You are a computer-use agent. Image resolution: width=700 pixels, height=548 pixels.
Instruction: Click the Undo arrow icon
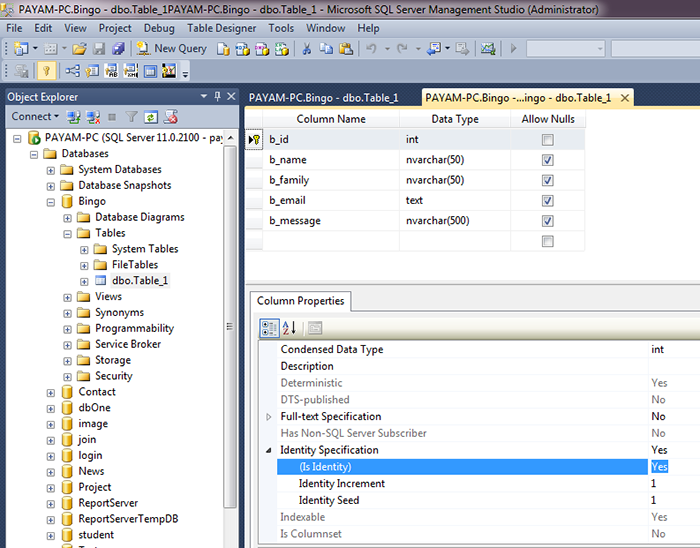[371, 48]
